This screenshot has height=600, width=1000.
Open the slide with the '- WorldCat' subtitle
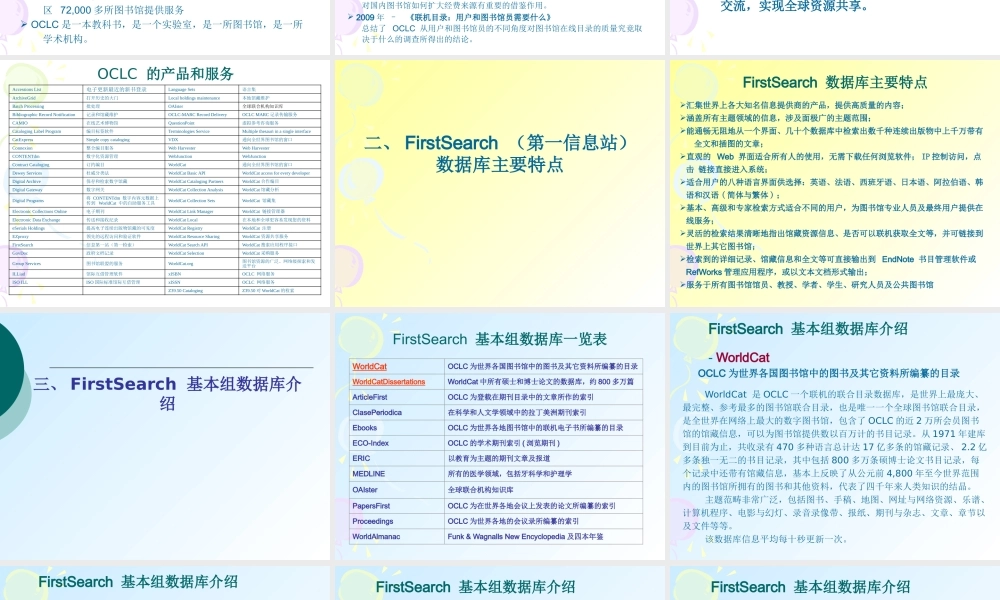tap(835, 436)
